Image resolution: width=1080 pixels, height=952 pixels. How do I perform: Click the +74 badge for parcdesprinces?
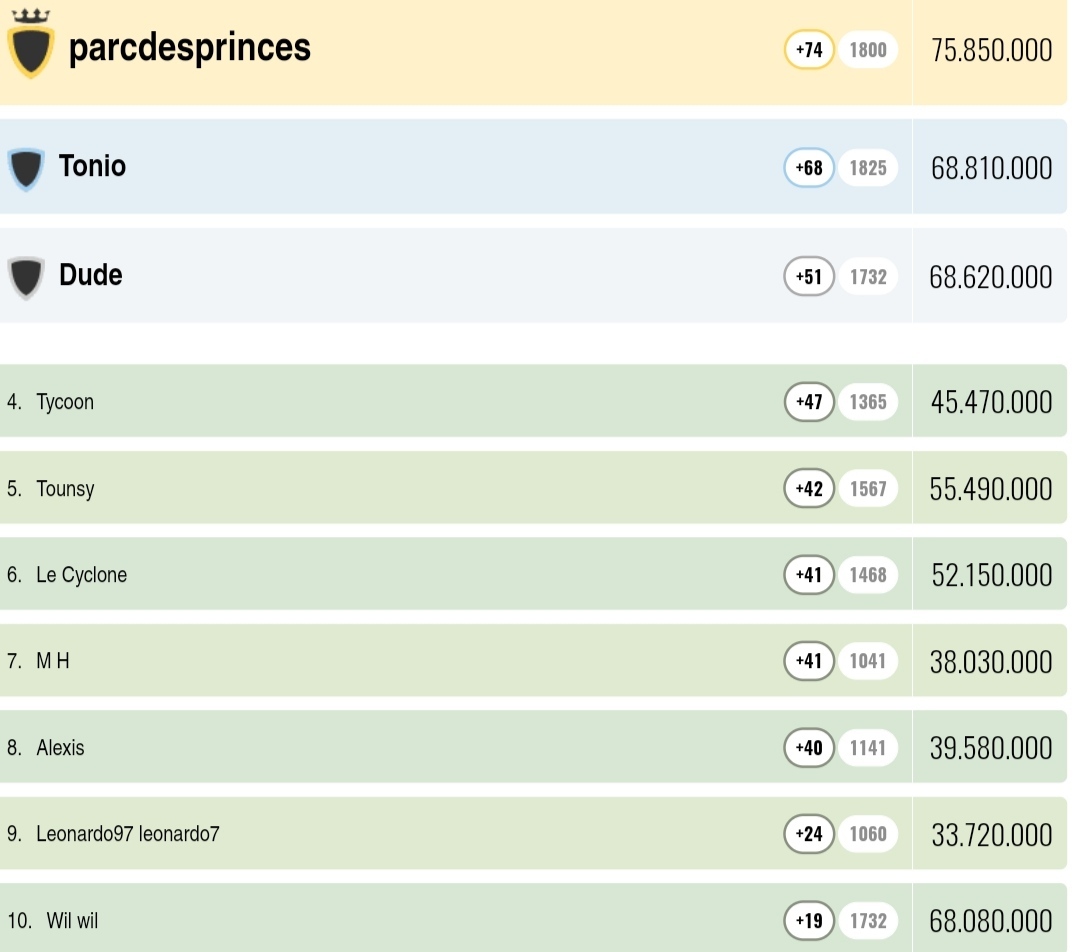pyautogui.click(x=809, y=50)
